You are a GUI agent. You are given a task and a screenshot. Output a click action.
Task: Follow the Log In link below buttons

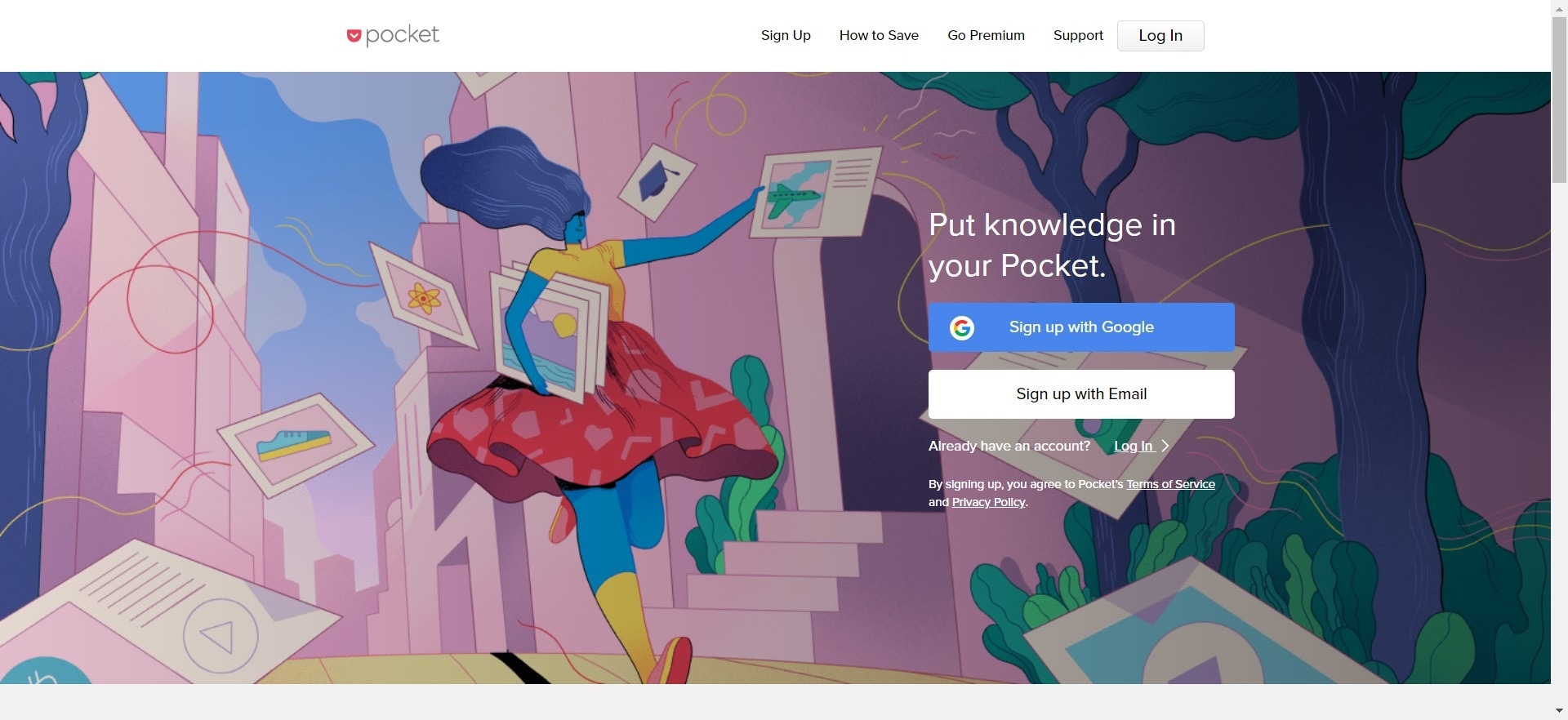pyautogui.click(x=1134, y=446)
